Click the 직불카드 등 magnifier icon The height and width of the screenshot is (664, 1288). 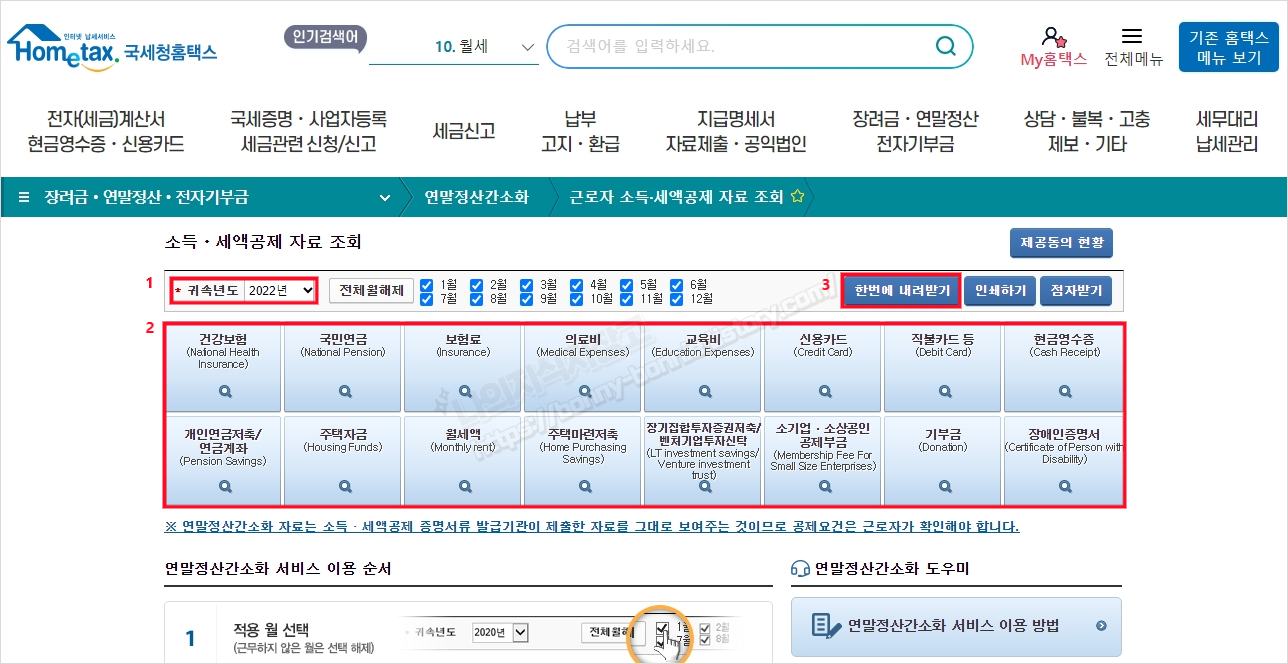coord(945,392)
